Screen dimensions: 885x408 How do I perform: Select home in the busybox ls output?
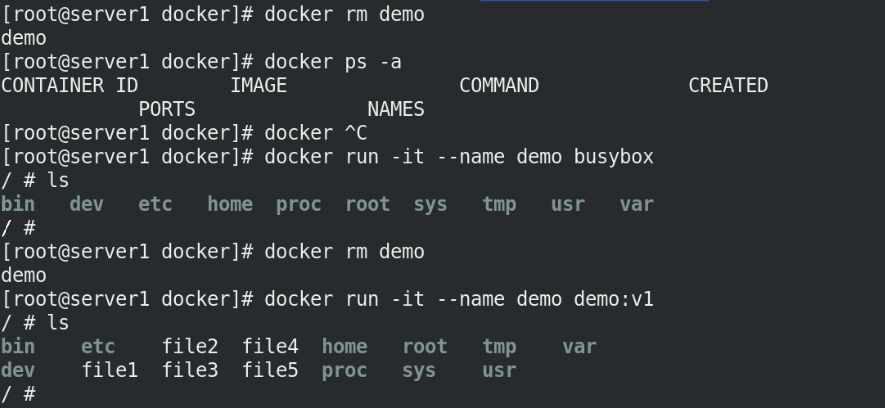(230, 204)
